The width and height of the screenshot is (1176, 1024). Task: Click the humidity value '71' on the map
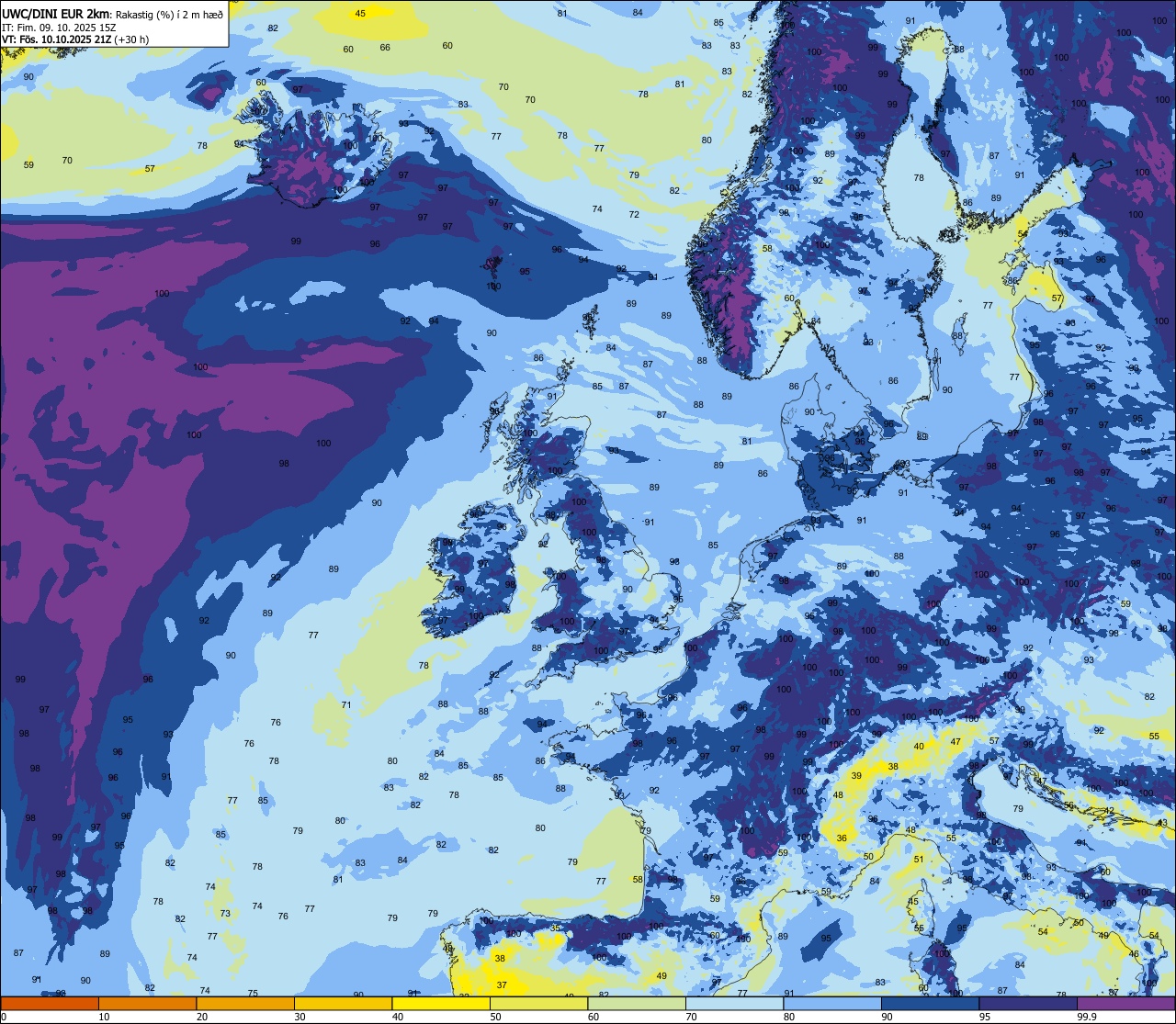point(346,705)
